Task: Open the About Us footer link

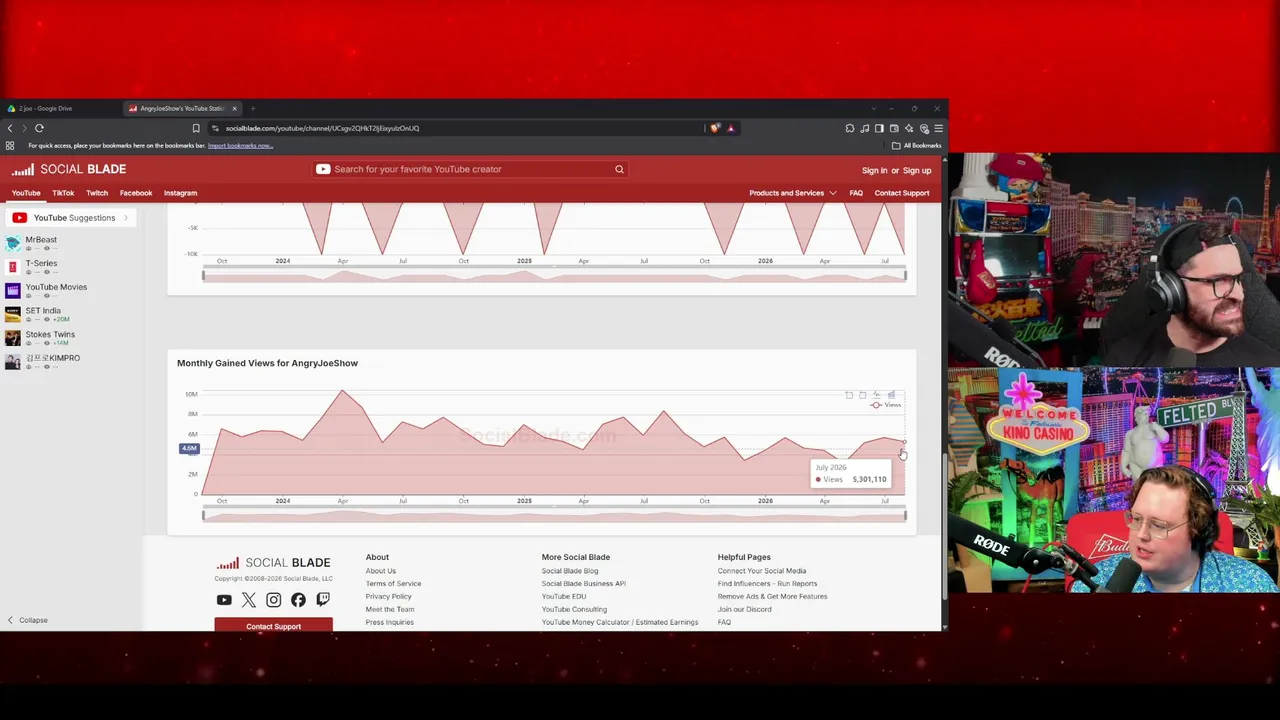Action: pyautogui.click(x=380, y=571)
